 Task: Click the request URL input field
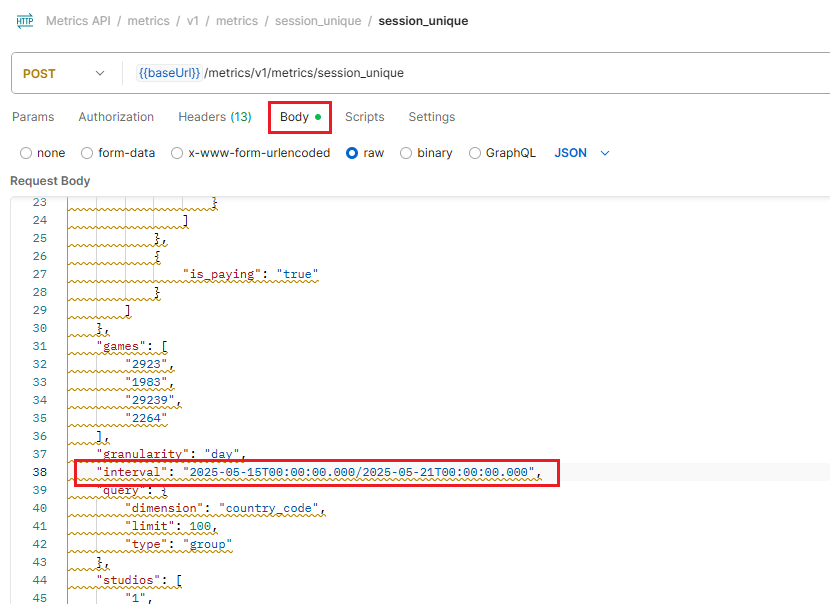point(476,73)
